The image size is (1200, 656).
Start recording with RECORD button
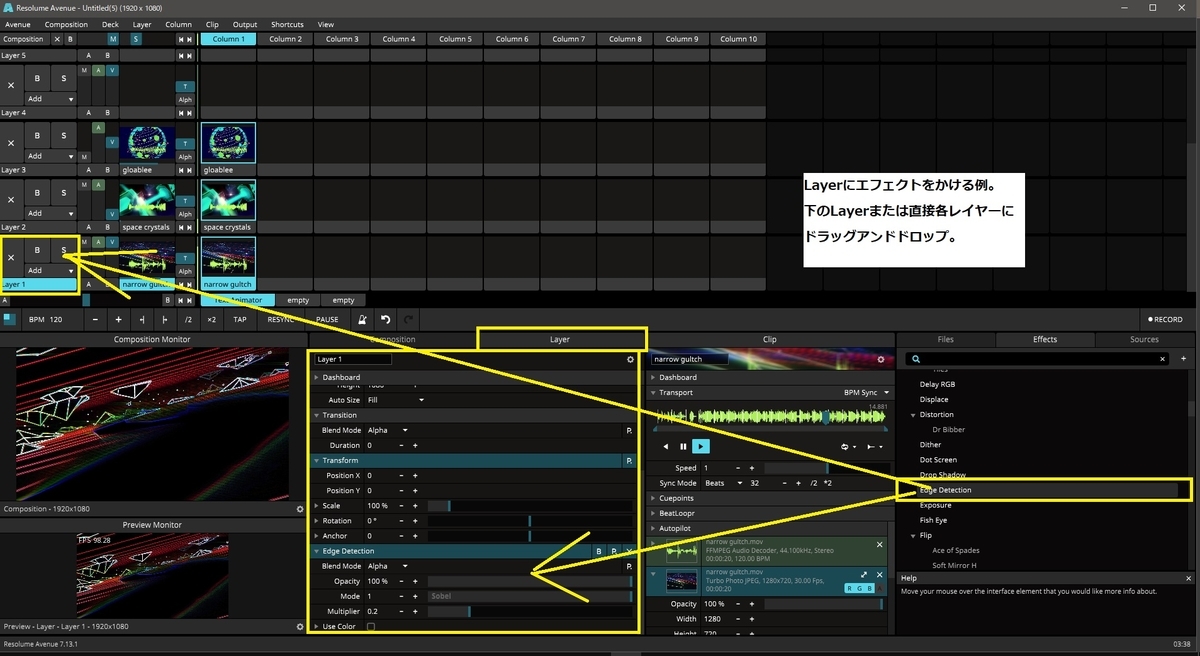[x=1166, y=320]
